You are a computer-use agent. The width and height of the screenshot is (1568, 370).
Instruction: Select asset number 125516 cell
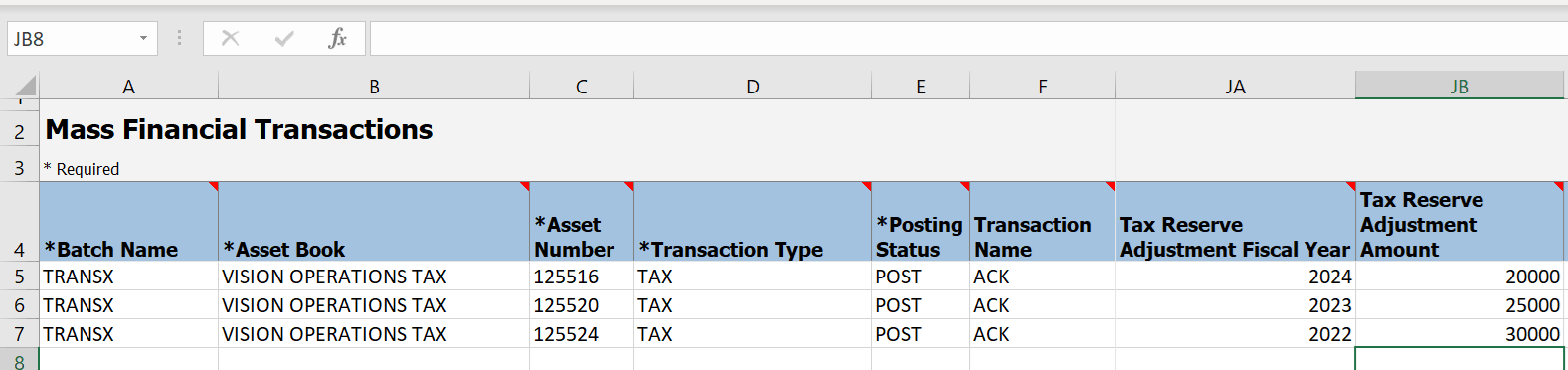point(582,277)
